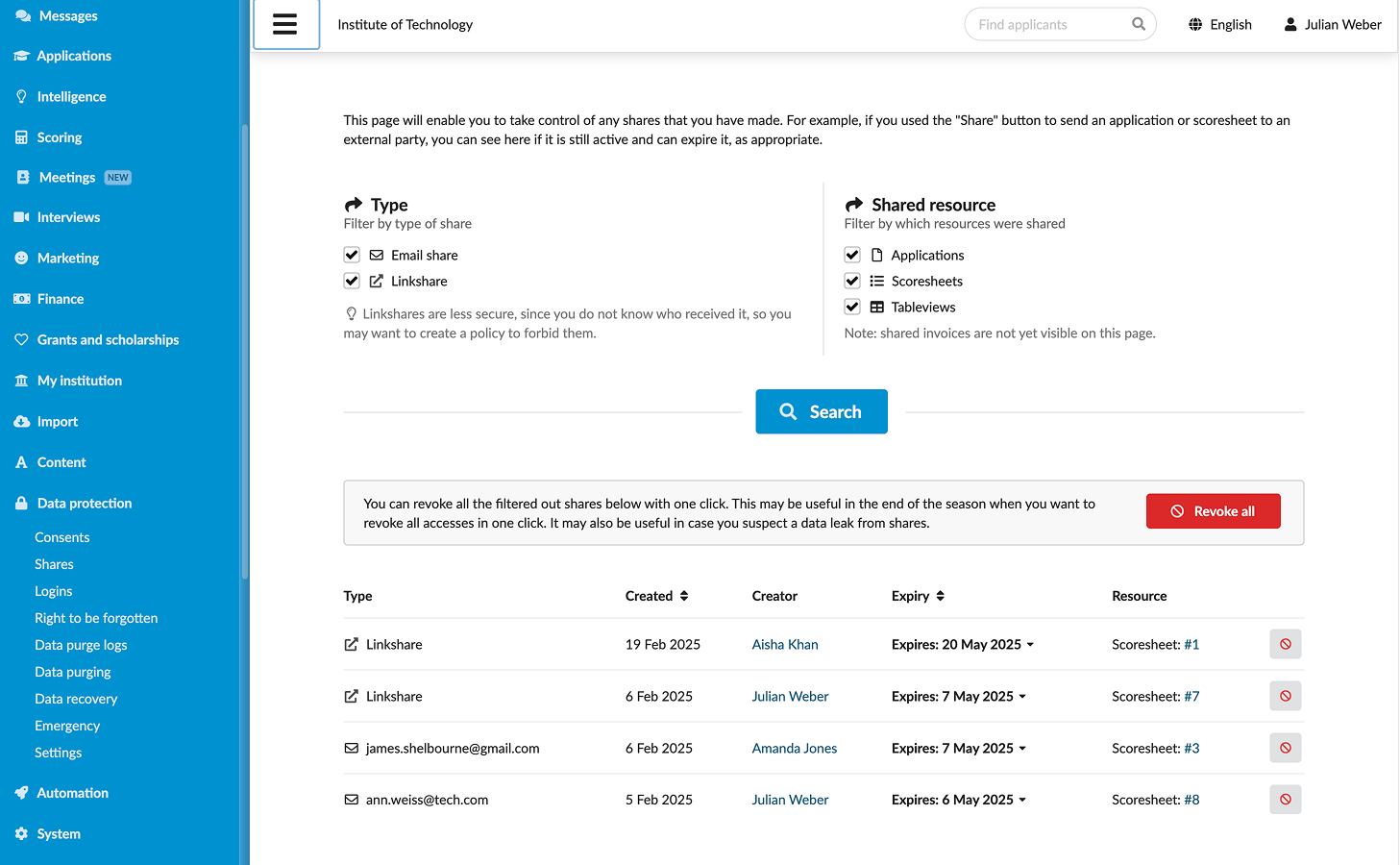This screenshot has width=1400, height=865.
Task: Click the Automation rocket icon
Action: coord(22,793)
